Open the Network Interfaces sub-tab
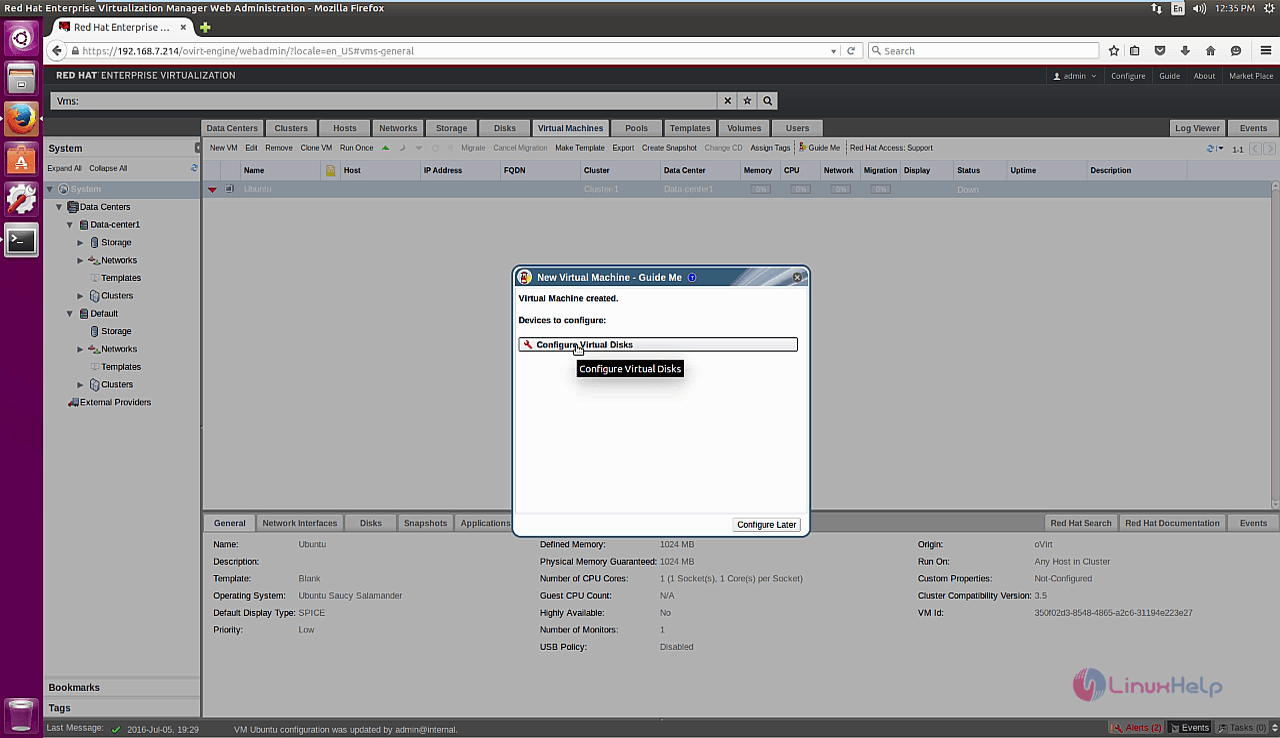1280x738 pixels. click(x=300, y=523)
